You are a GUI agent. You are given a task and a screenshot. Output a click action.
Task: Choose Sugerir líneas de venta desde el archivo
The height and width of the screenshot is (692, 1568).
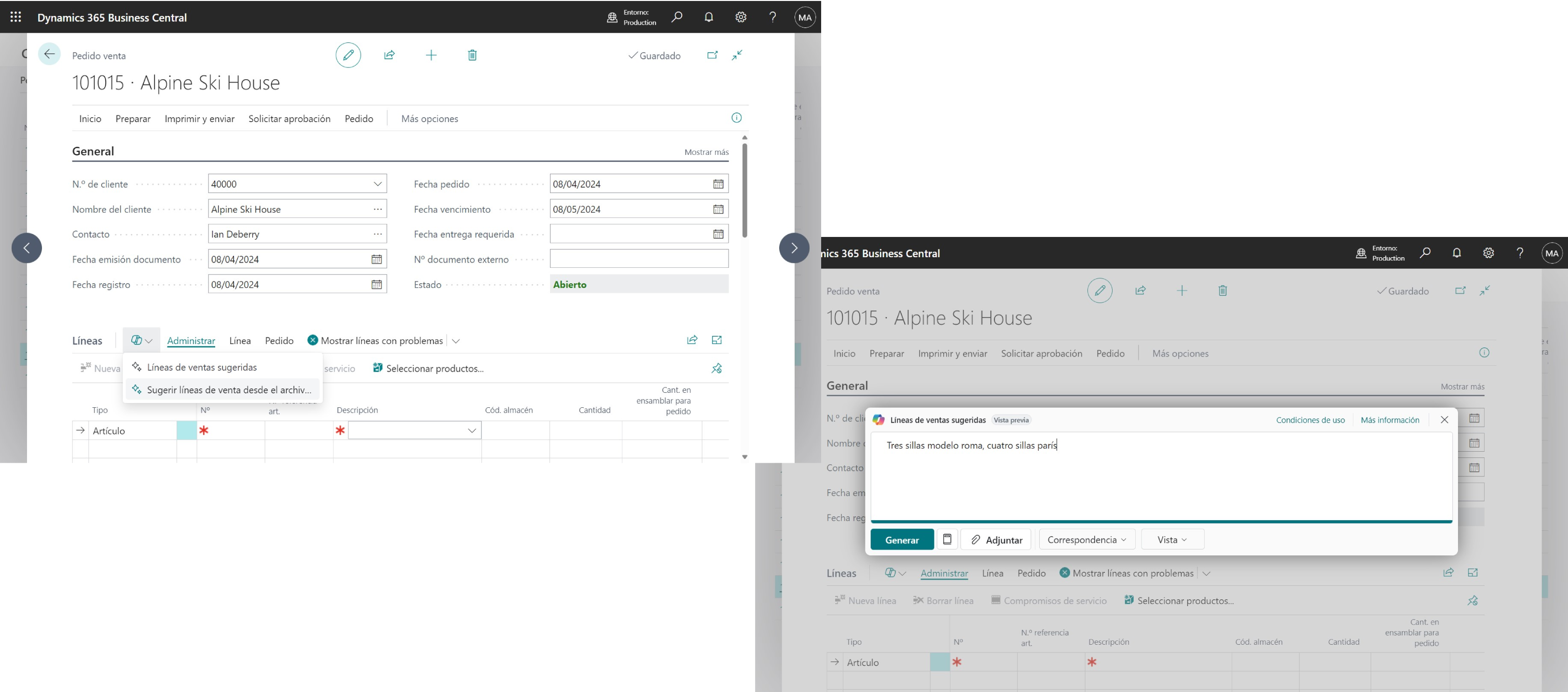point(223,389)
